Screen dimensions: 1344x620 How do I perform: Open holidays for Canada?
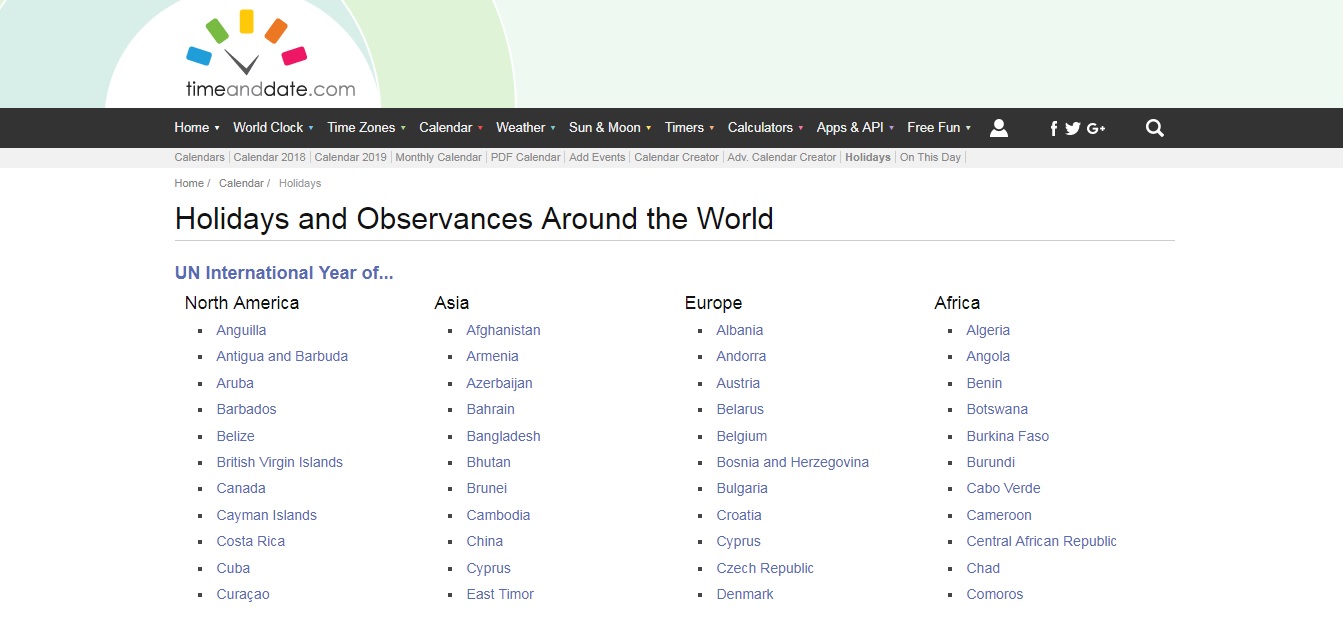[x=241, y=488]
